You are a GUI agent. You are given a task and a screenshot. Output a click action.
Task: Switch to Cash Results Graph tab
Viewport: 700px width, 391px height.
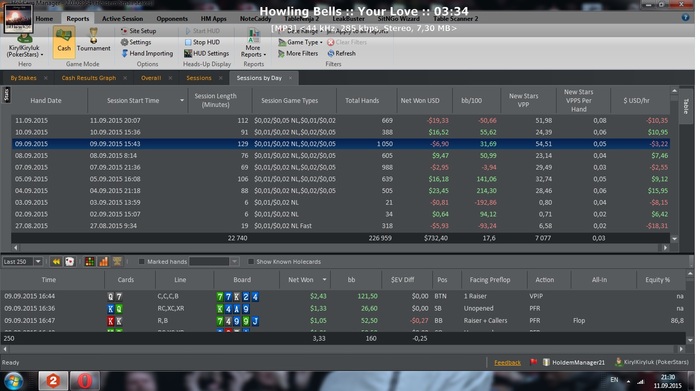(88, 78)
